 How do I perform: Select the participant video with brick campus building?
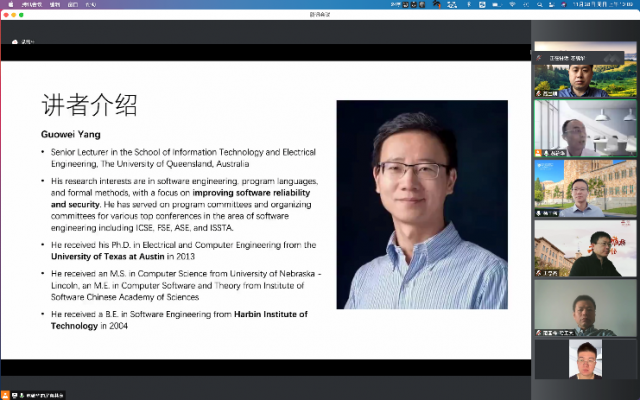[585, 188]
